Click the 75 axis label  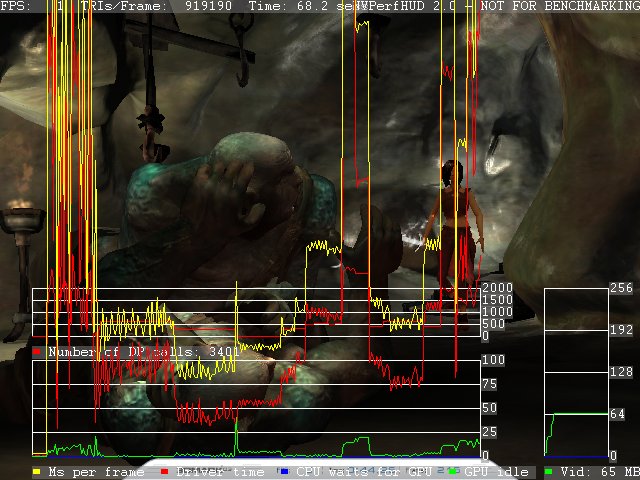[x=489, y=384]
